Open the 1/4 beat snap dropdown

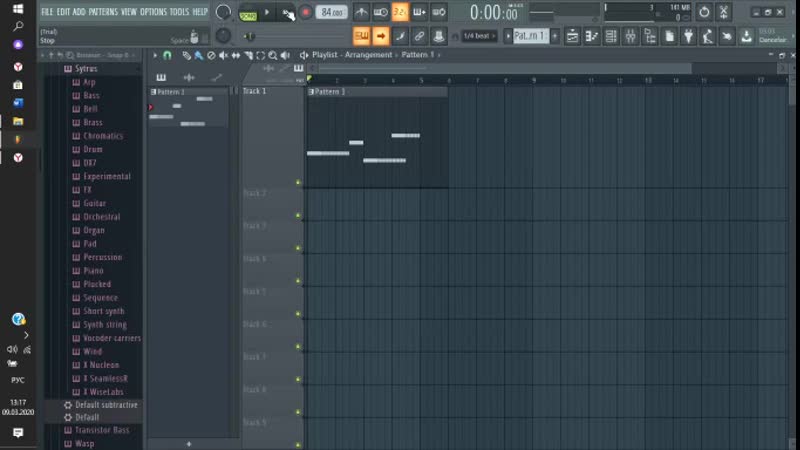pos(478,36)
